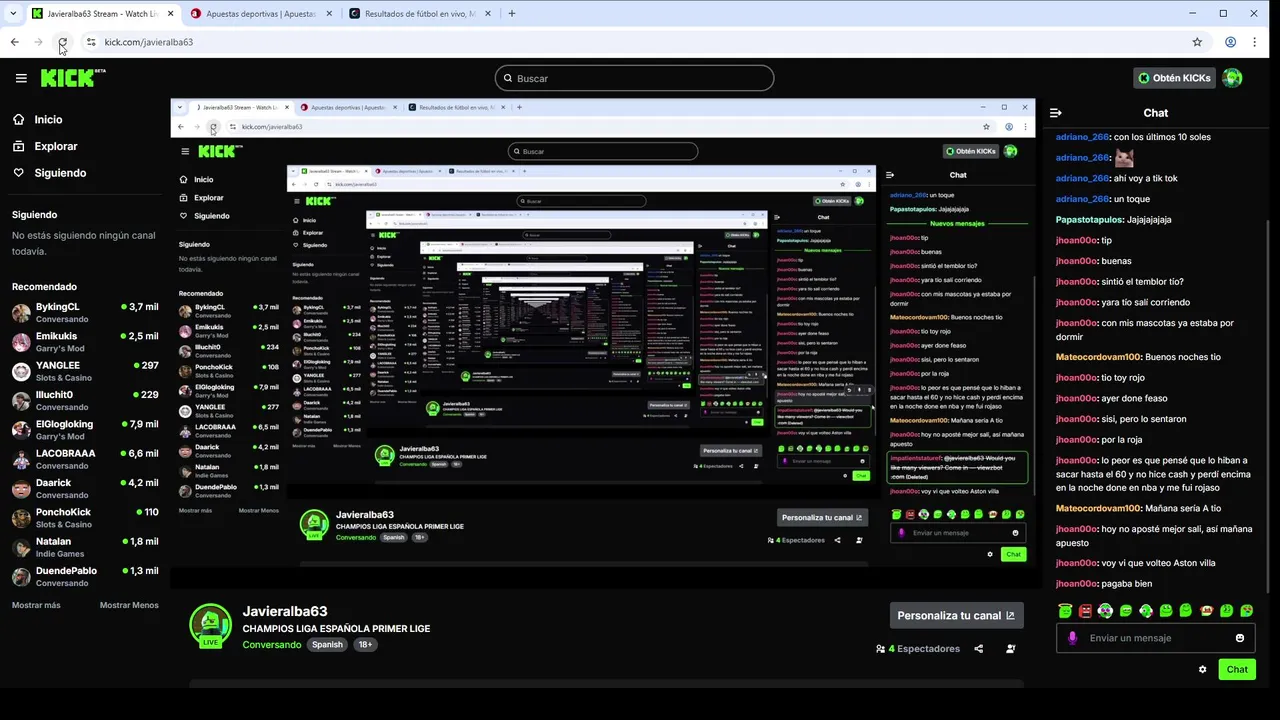
Task: Click the share stream icon
Action: (x=978, y=648)
